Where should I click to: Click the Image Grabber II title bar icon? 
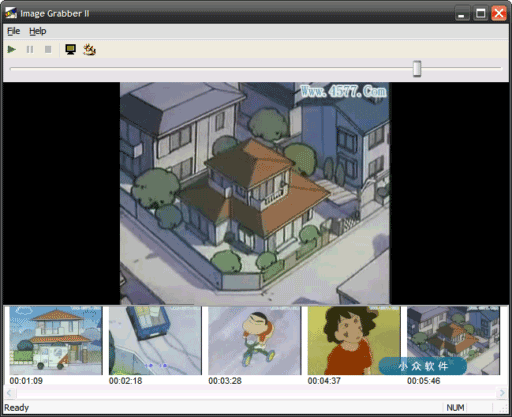[x=11, y=13]
